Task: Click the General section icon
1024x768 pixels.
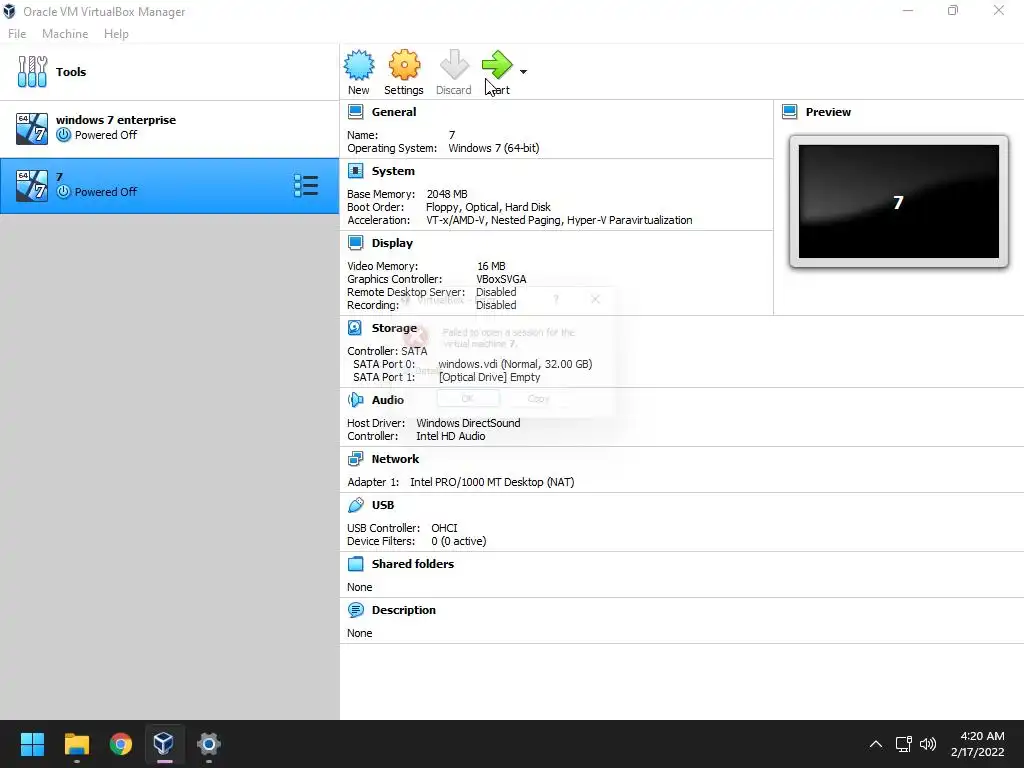Action: point(355,112)
